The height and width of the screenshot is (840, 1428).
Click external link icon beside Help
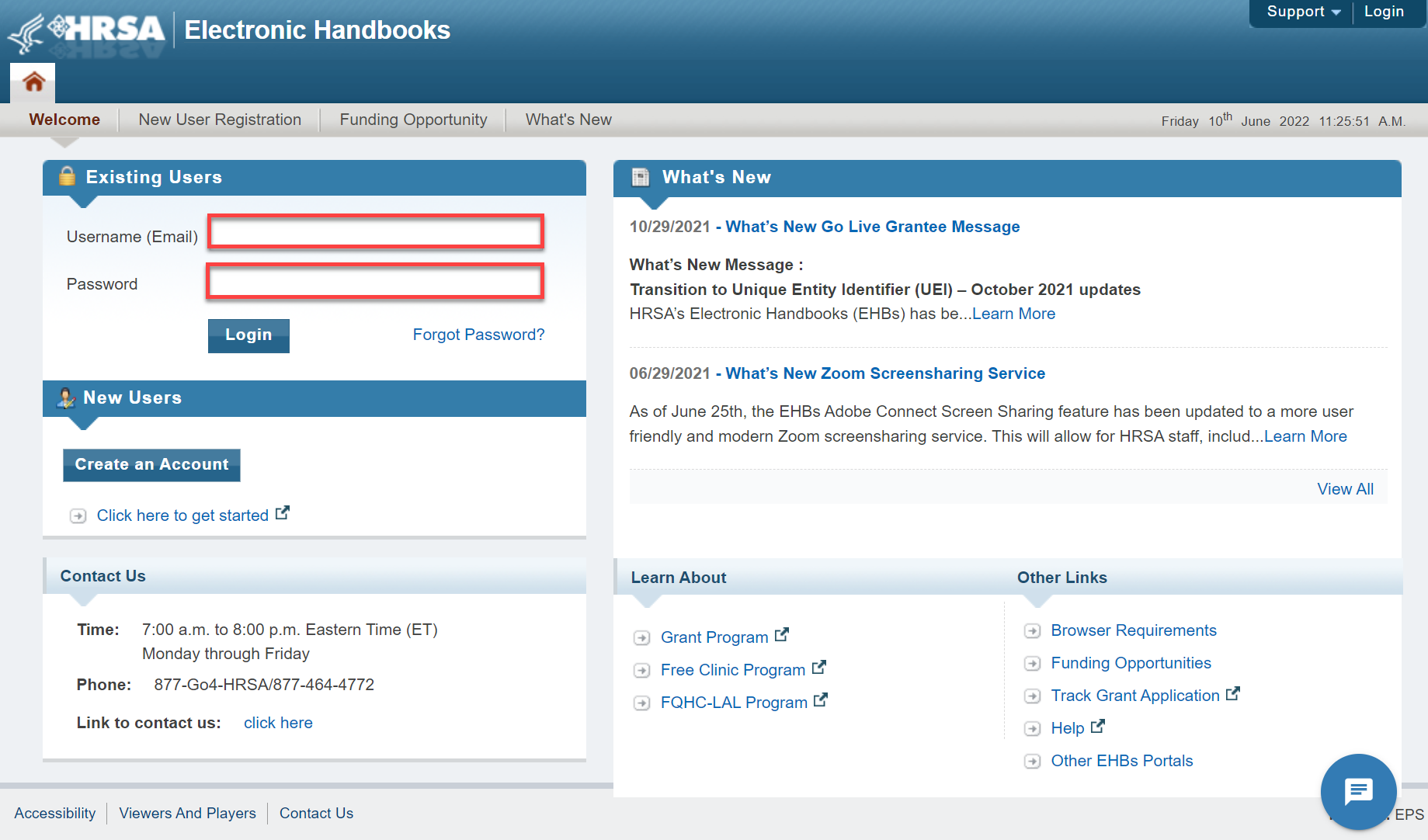1098,726
